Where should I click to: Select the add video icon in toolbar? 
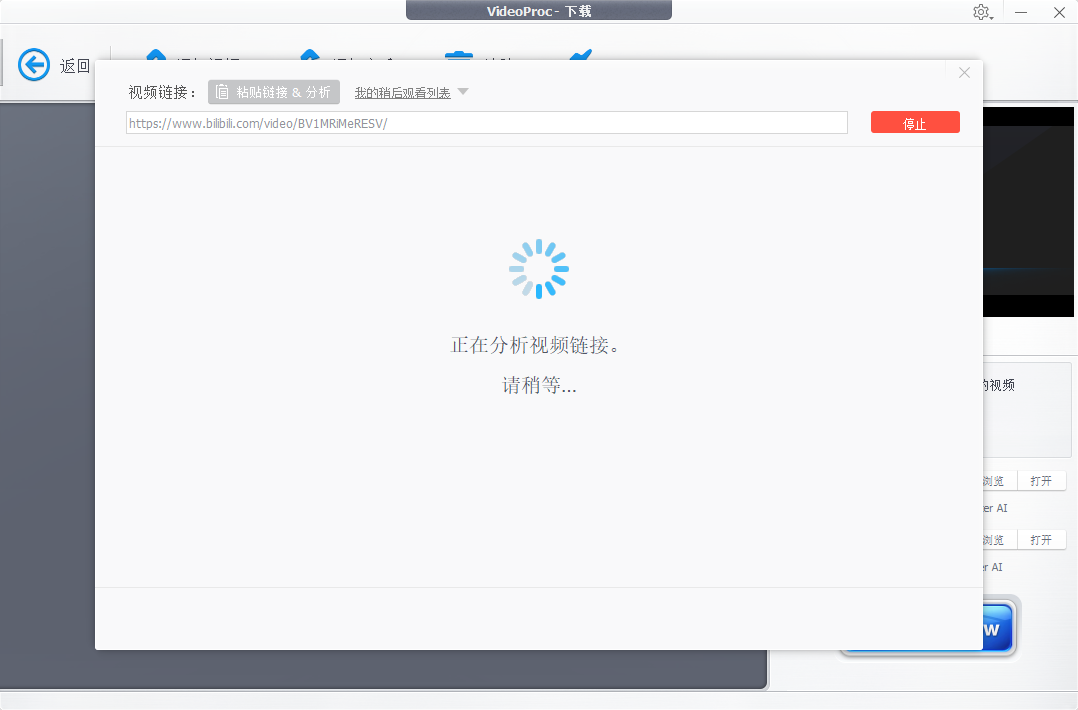coord(155,58)
